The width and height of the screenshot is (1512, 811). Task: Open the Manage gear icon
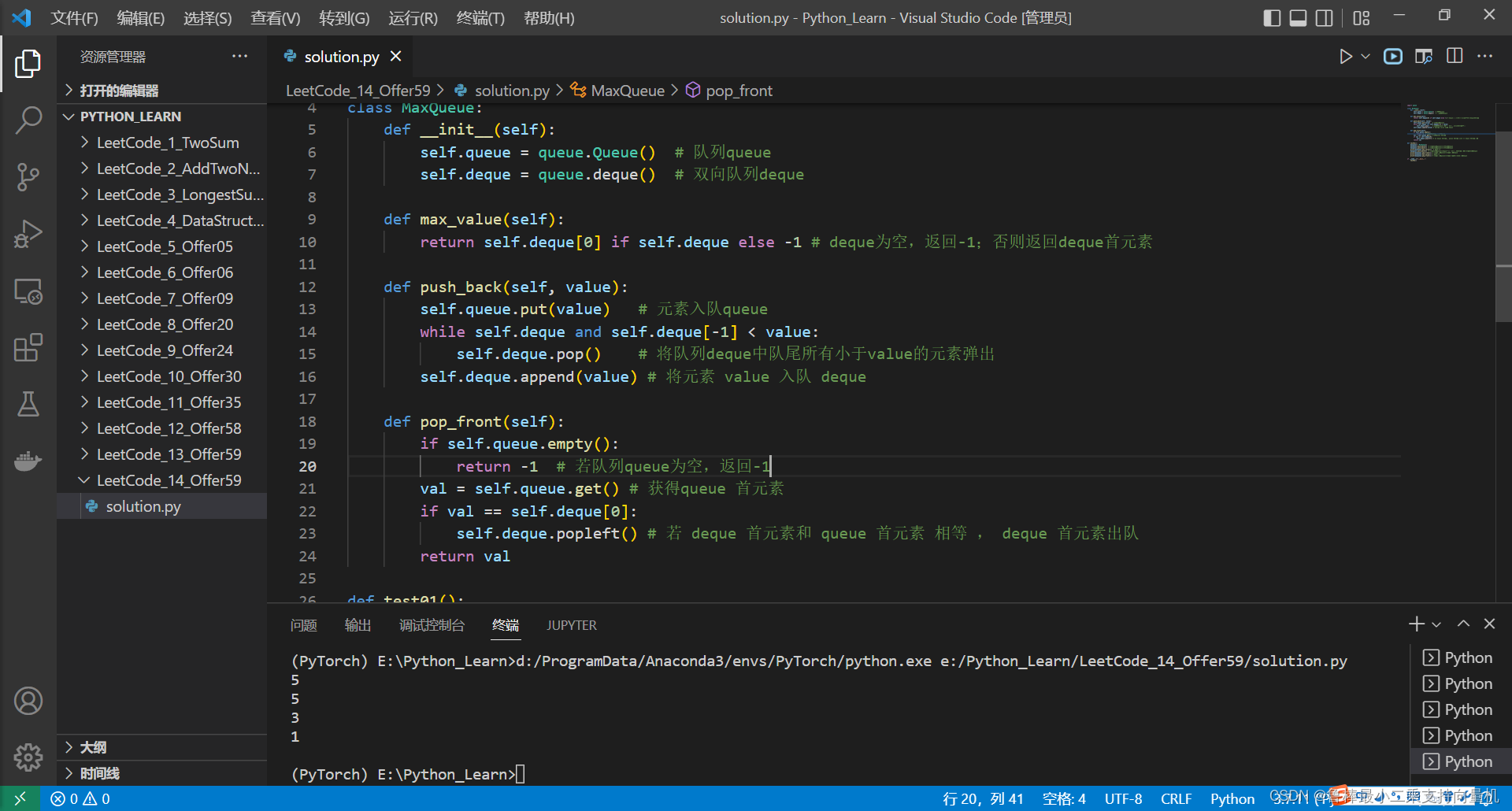point(28,757)
